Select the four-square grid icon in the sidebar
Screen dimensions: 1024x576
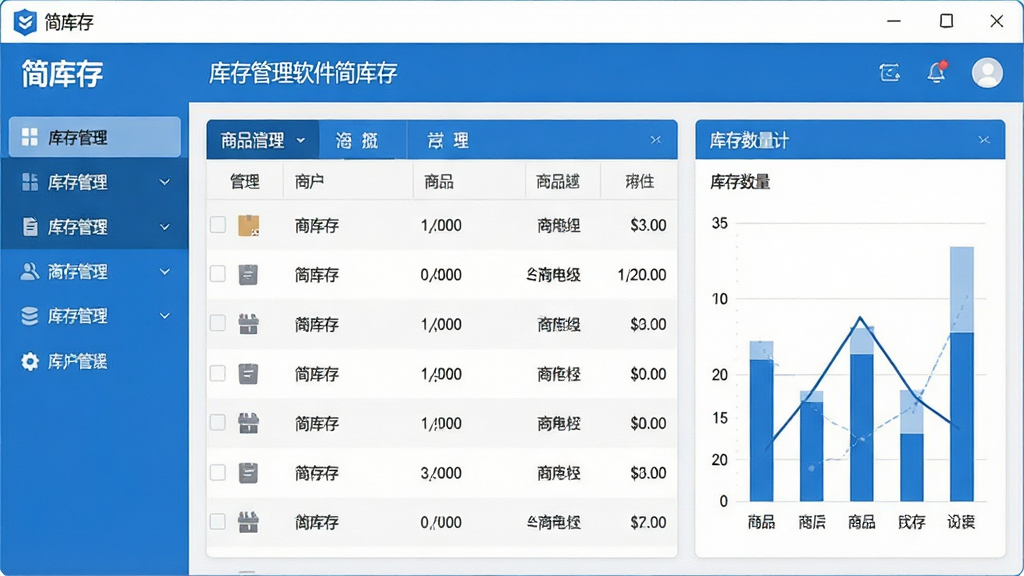(30, 137)
